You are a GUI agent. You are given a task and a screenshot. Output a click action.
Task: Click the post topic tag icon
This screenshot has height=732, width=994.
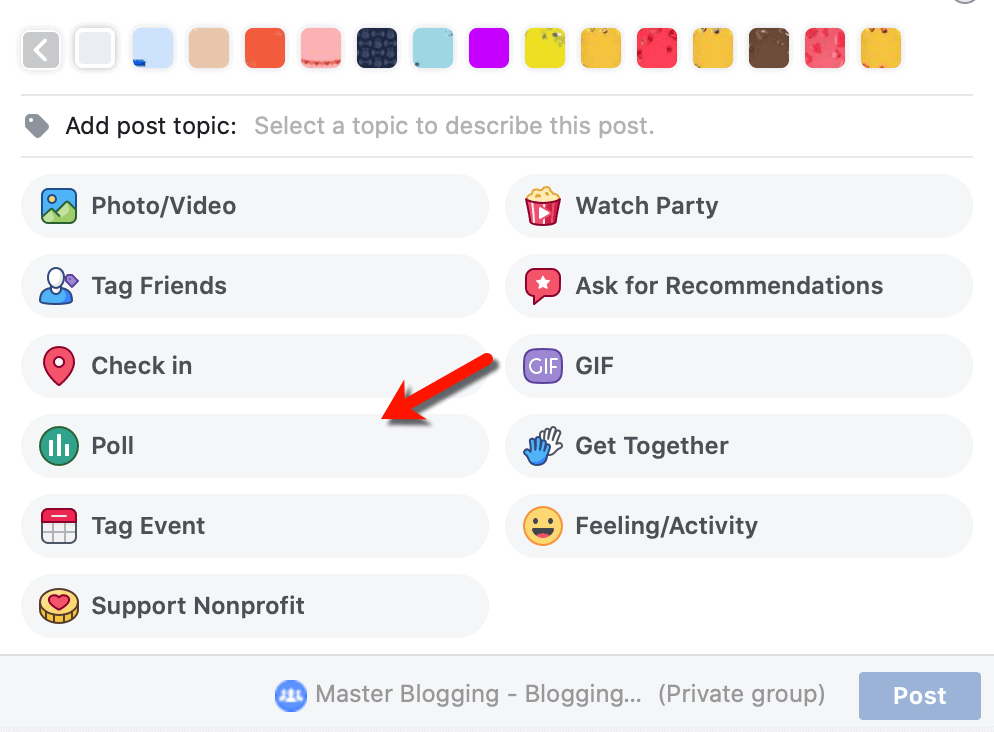(37, 126)
